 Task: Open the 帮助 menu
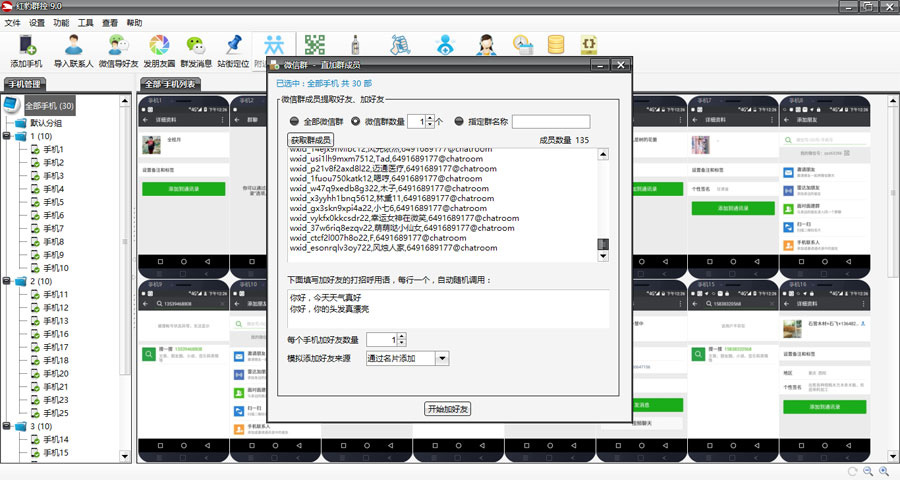134,23
